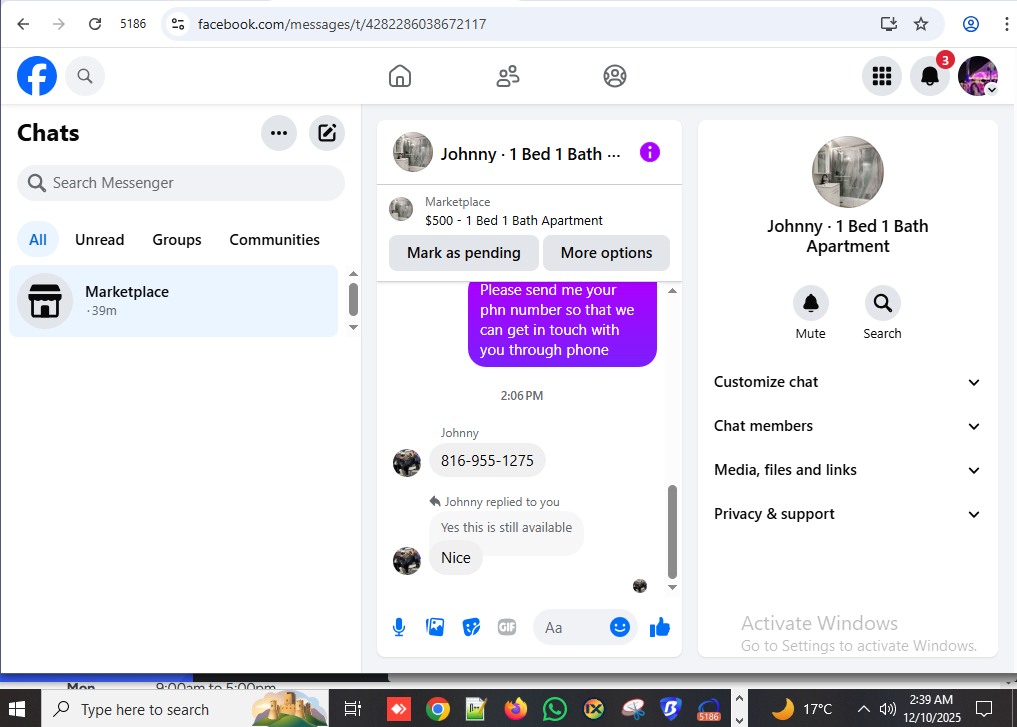1017x727 pixels.
Task: Expand the Chat members section
Action: [x=847, y=426]
